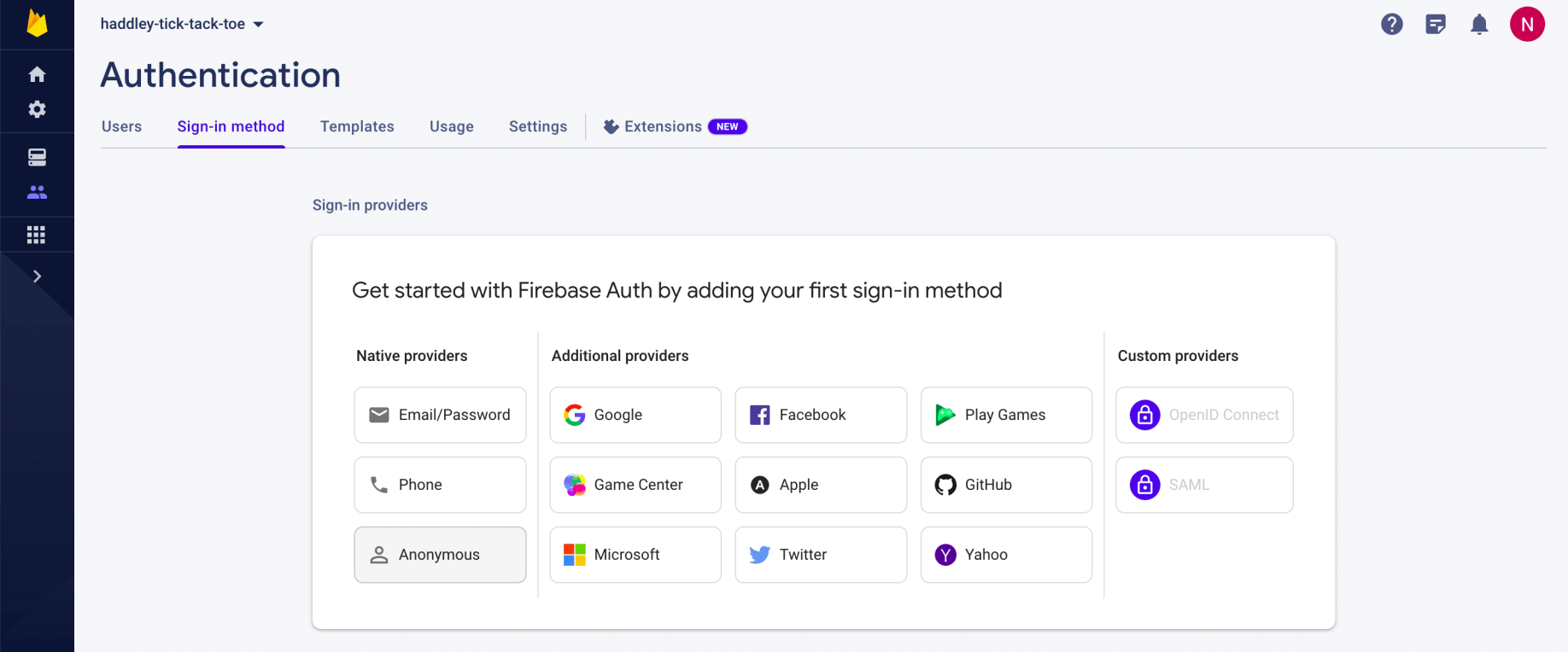The width and height of the screenshot is (1568, 652).
Task: Open project settings gear icon
Action: 37,109
